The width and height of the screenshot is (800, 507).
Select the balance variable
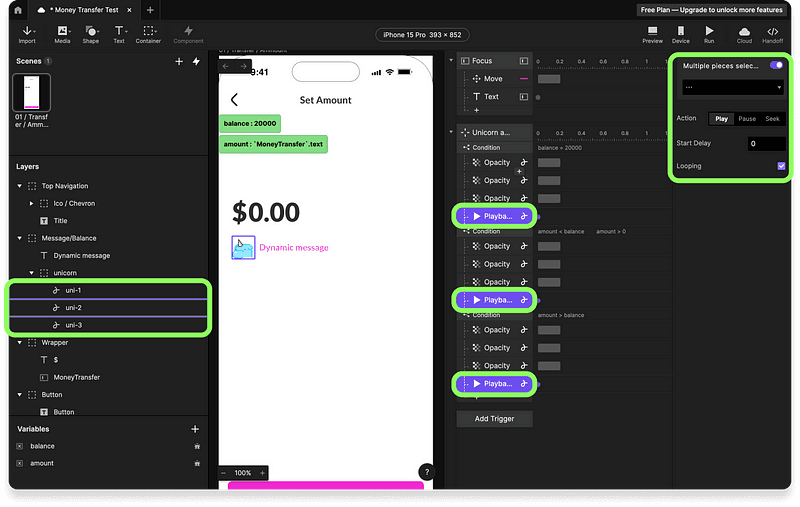[42, 446]
